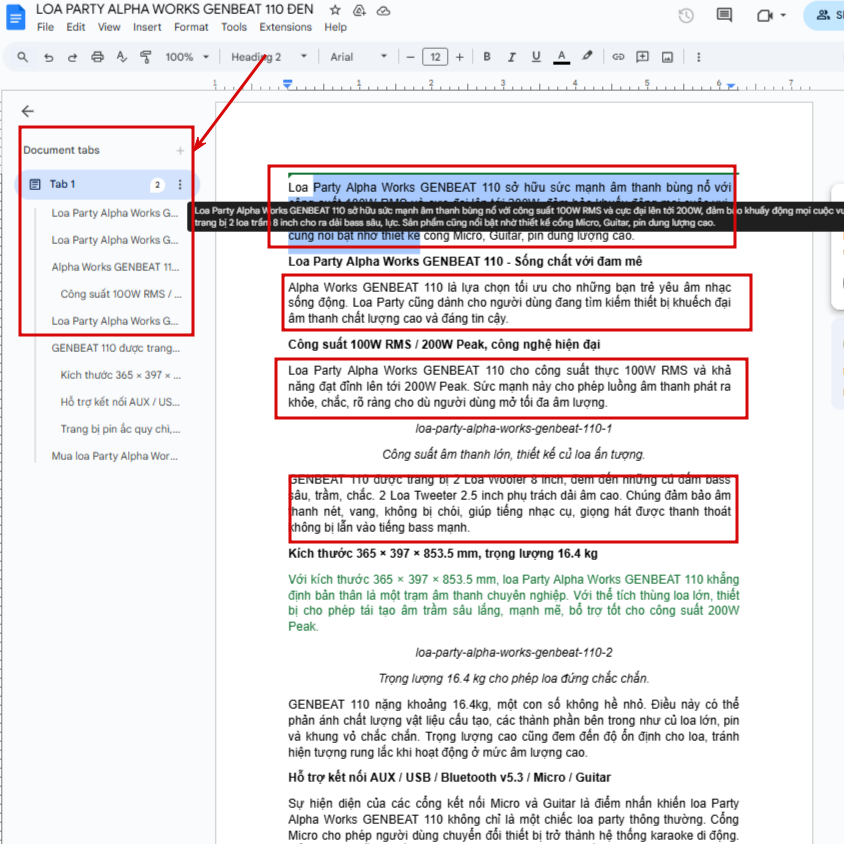
Task: Start a video call icon
Action: [764, 16]
